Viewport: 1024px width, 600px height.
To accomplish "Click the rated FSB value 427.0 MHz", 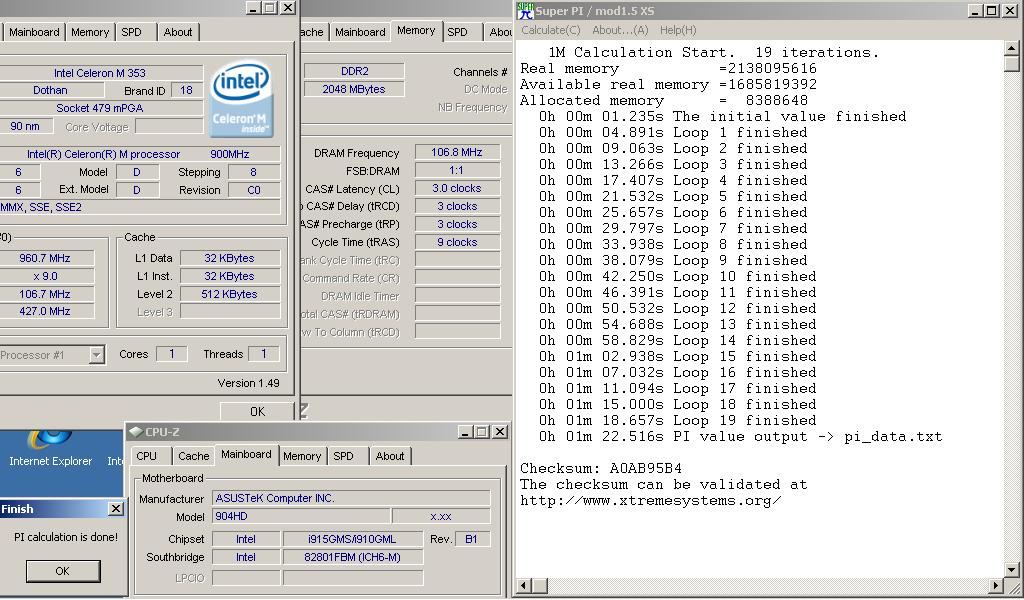I will [x=45, y=311].
